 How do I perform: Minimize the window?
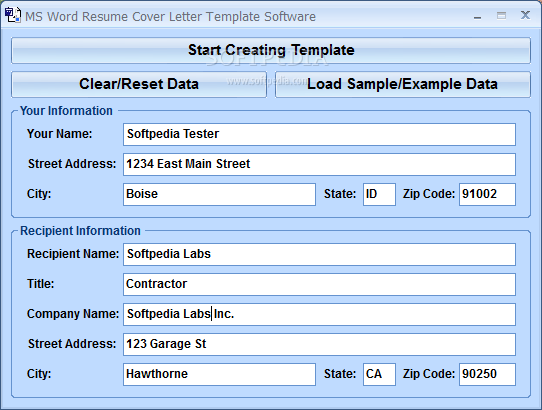477,16
